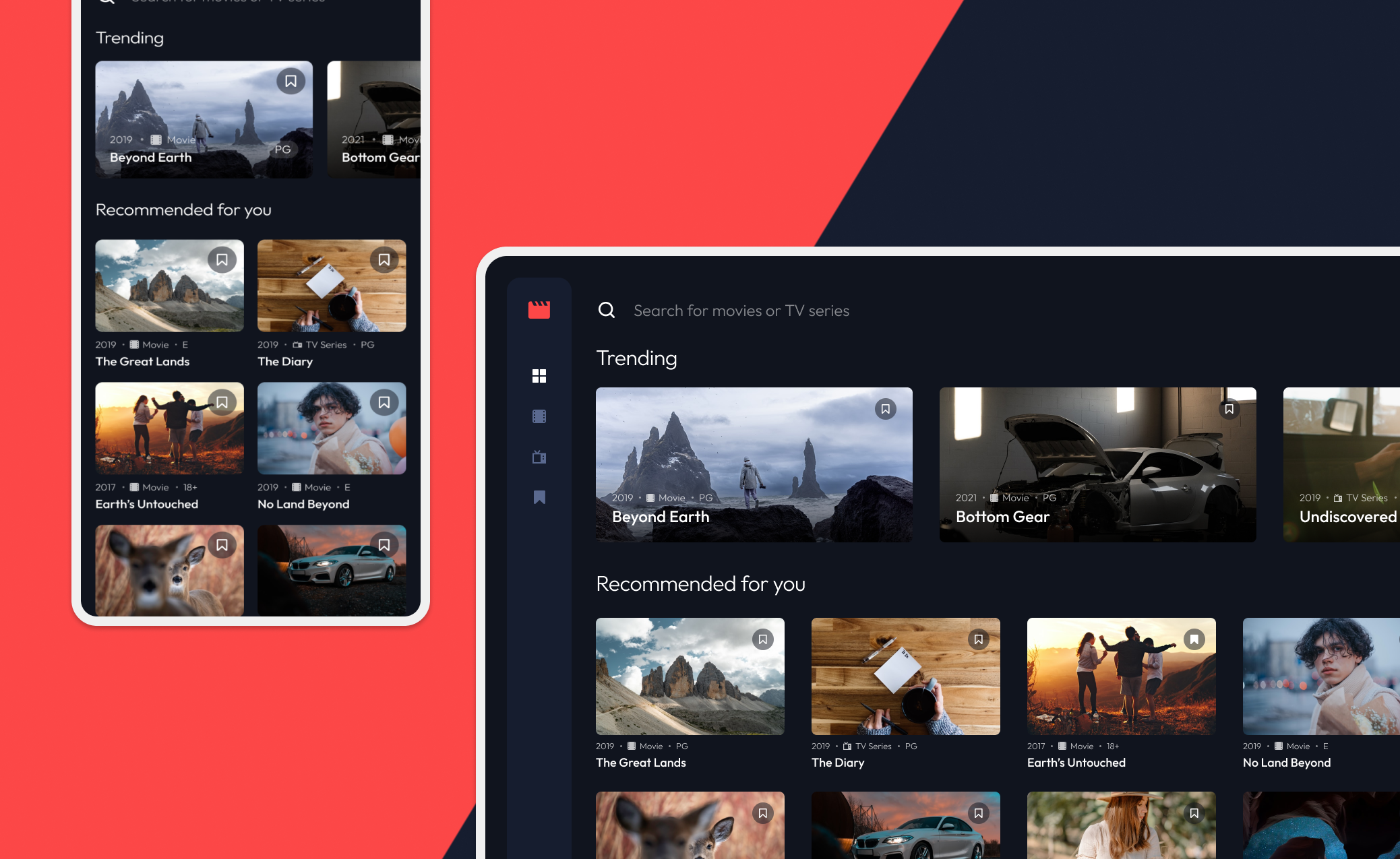1400x859 pixels.
Task: Open Undiscovered thumbnail in tablet Trending
Action: point(1341,465)
